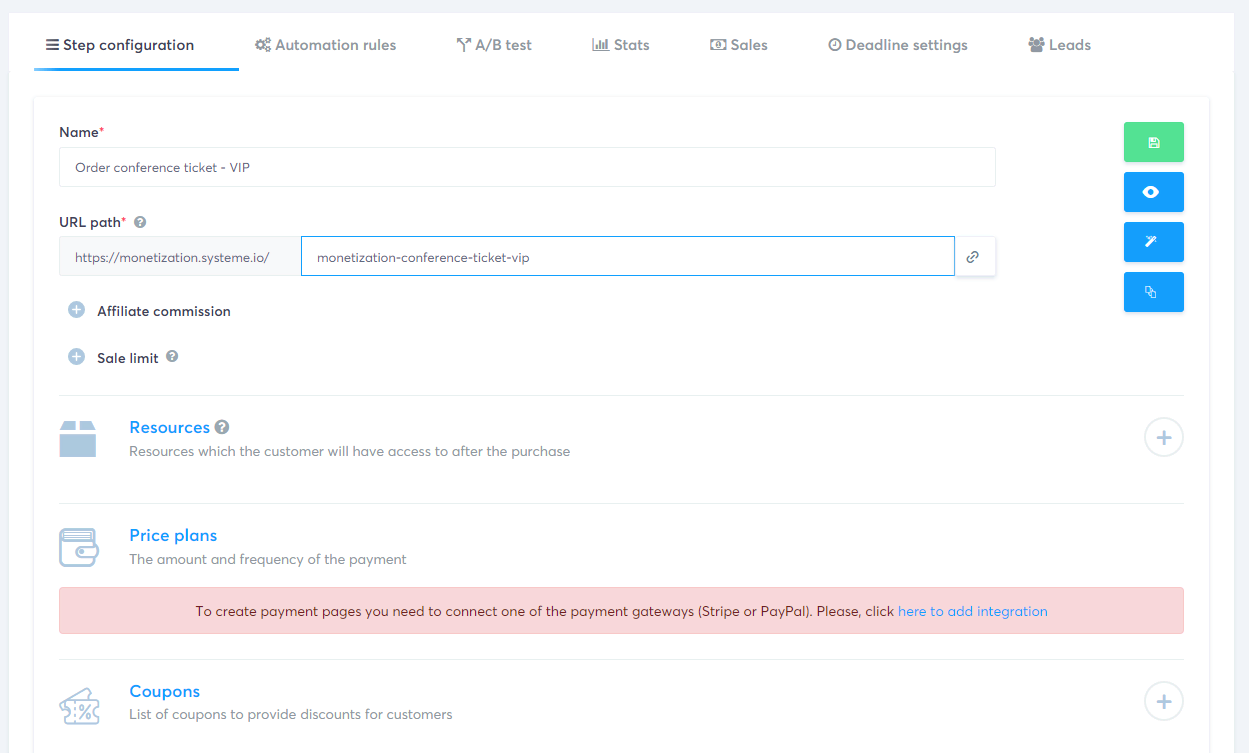
Task: Click 'The amount and frequency of the payment' text
Action: coord(268,559)
